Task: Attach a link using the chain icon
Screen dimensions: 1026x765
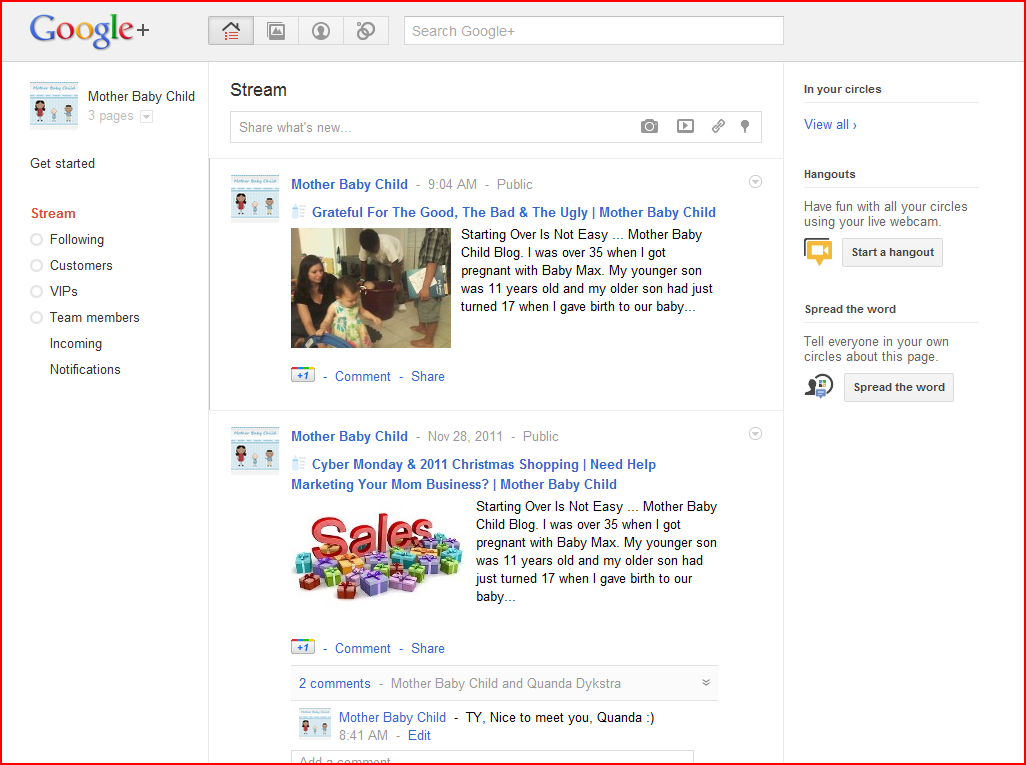Action: [718, 126]
